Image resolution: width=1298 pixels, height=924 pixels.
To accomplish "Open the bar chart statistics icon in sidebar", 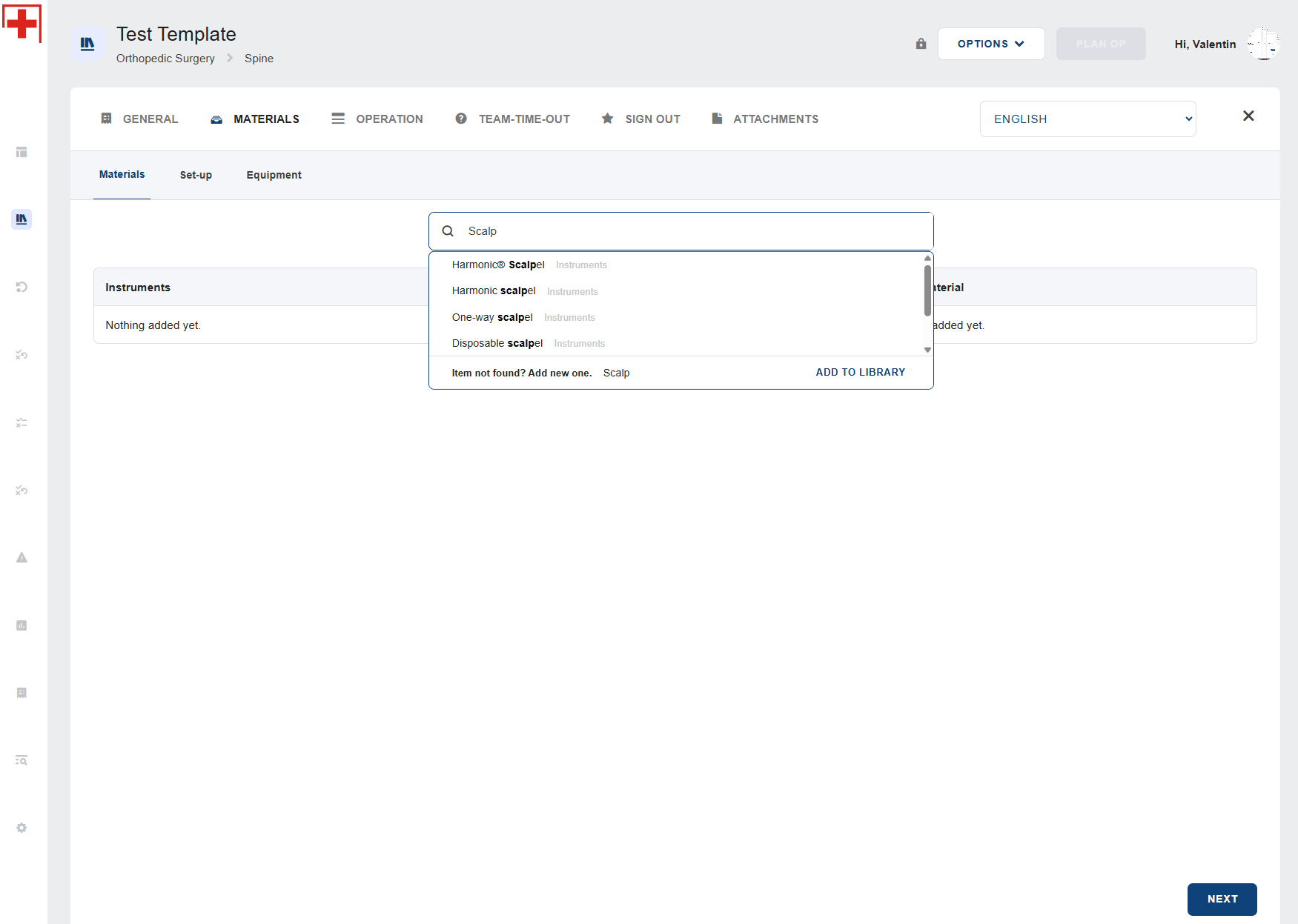I will coord(21,625).
